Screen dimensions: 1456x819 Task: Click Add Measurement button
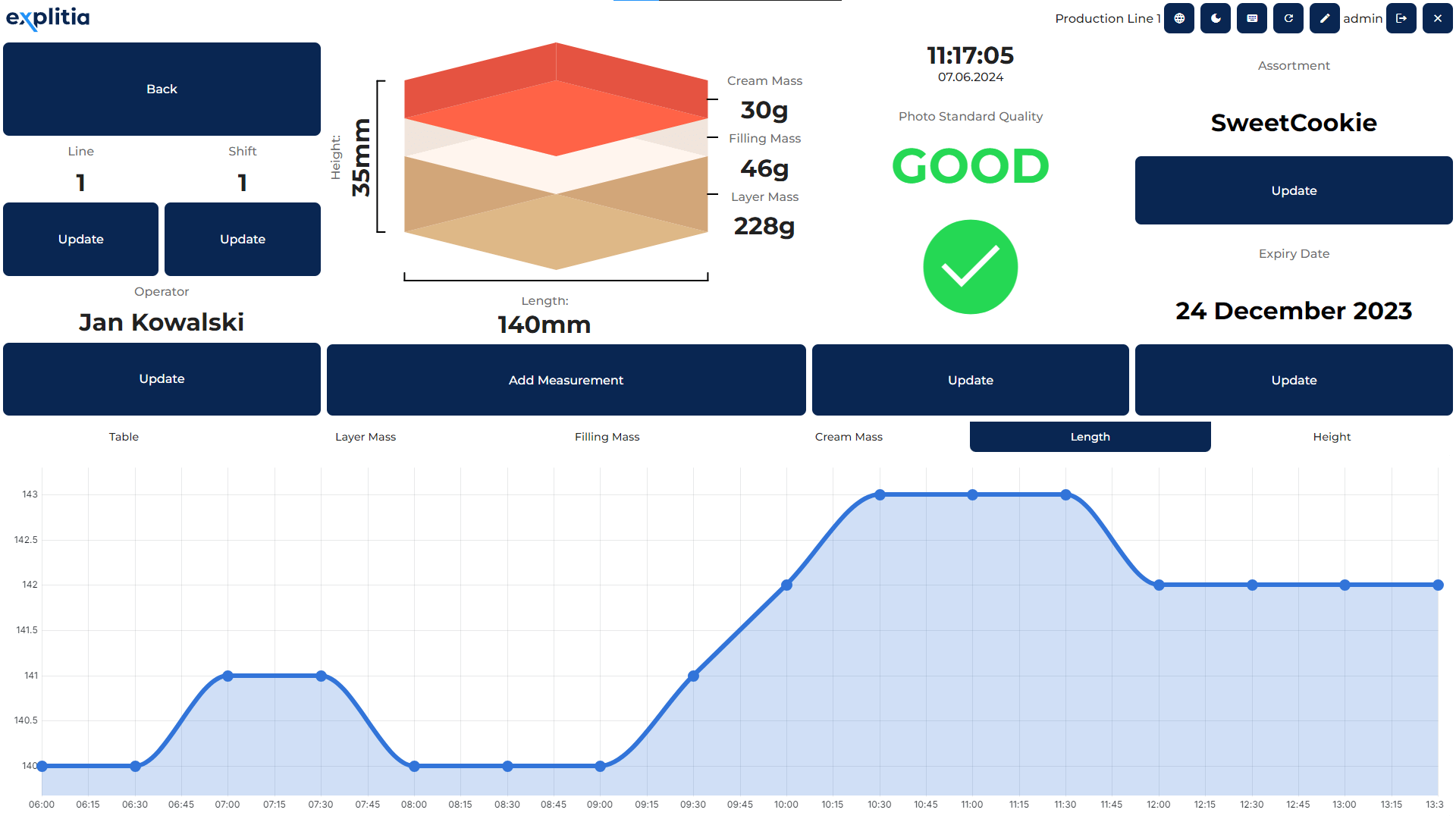[x=566, y=380]
